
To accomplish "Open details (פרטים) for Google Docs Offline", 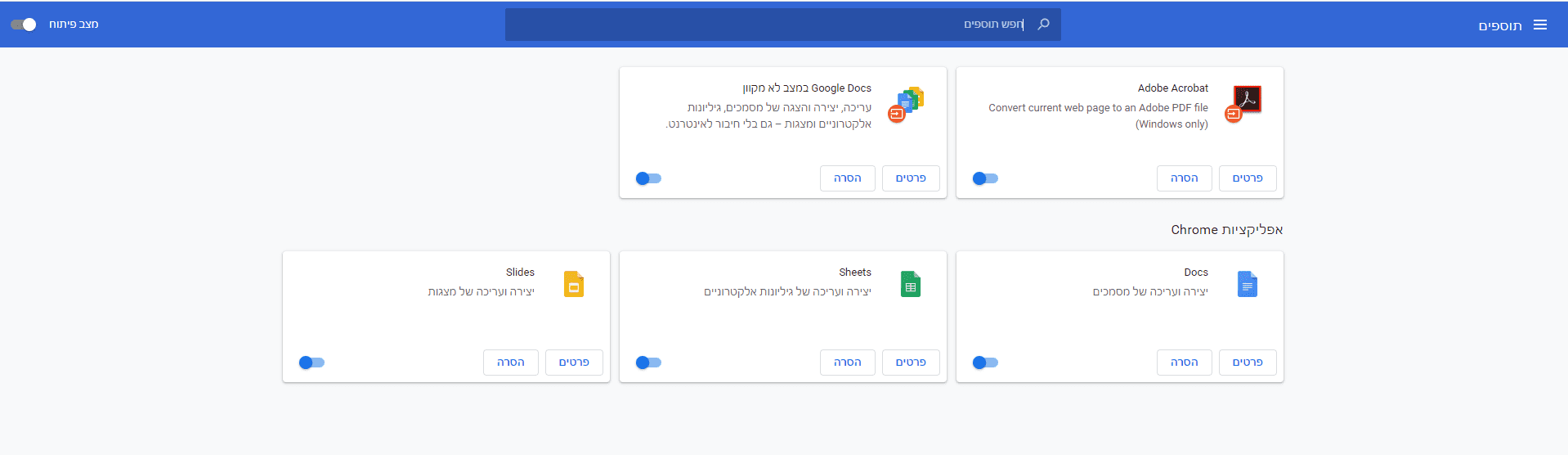I will point(911,178).
